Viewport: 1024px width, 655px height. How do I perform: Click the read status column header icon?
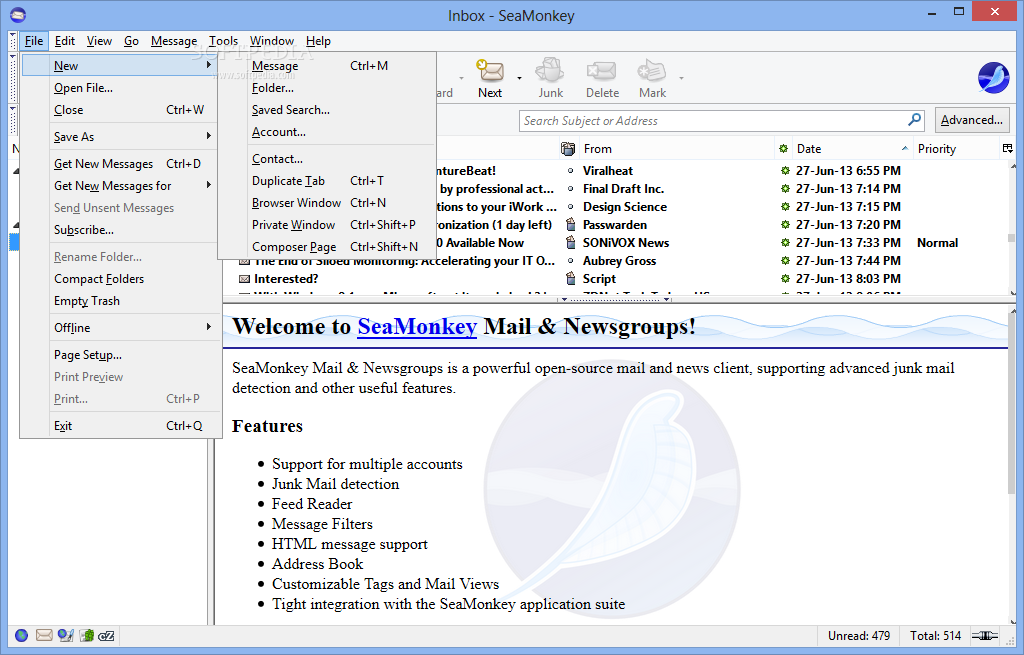784,149
